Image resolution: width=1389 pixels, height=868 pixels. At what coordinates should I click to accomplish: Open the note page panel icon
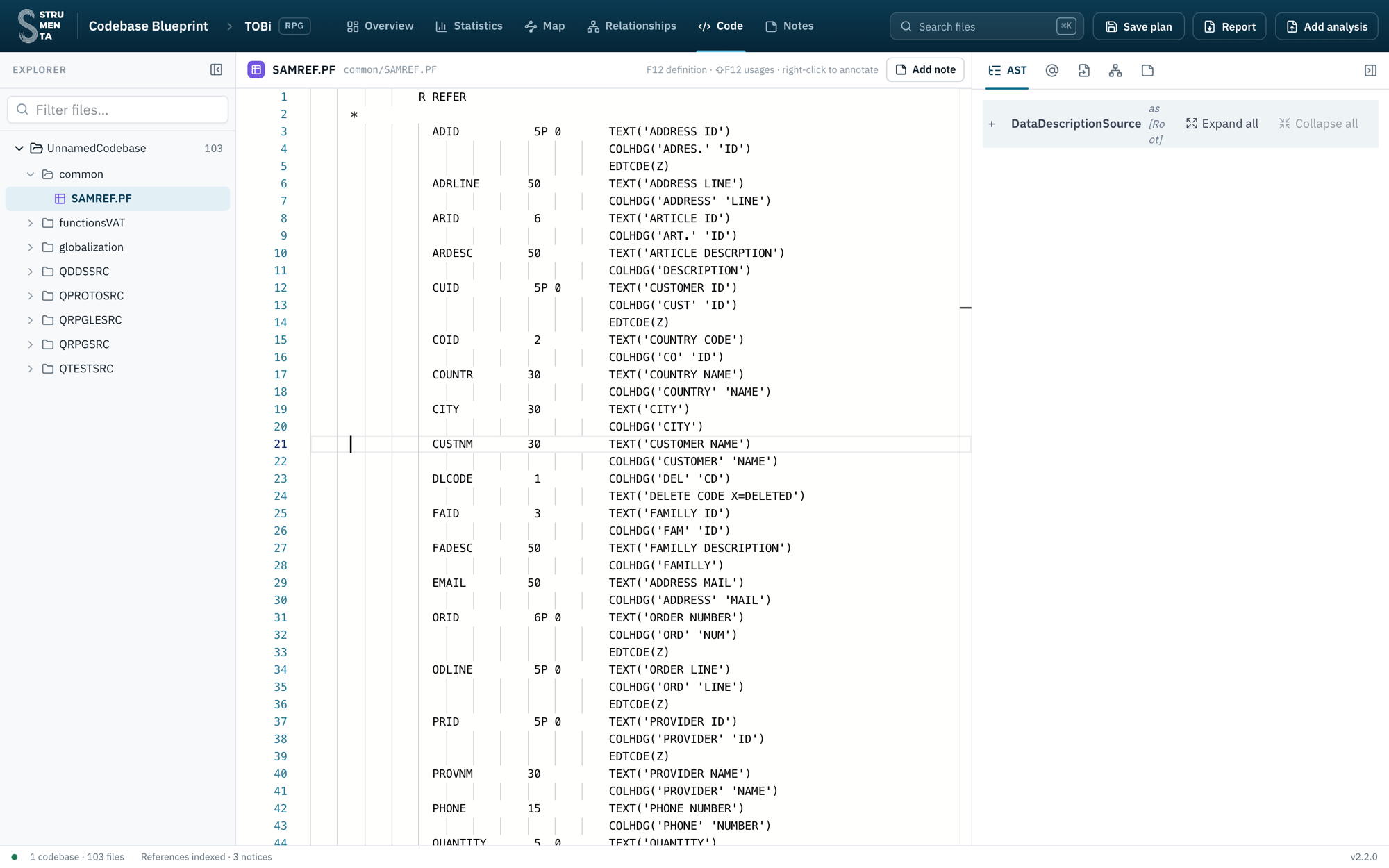1147,70
